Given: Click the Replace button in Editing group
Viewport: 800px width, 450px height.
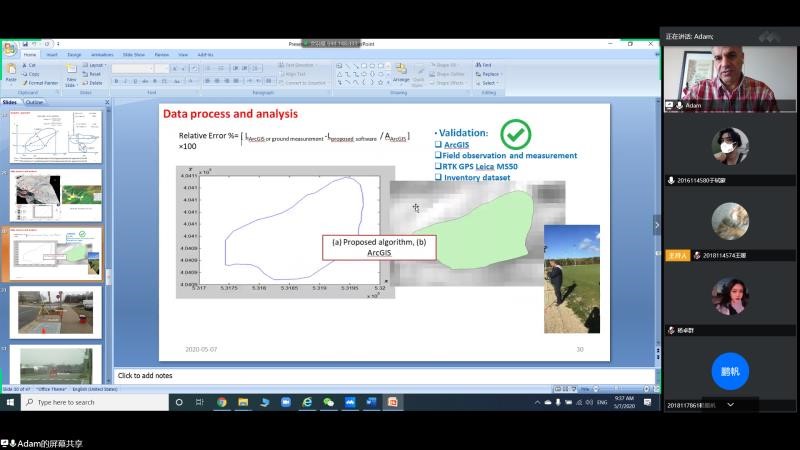Looking at the screenshot, I should coord(489,73).
